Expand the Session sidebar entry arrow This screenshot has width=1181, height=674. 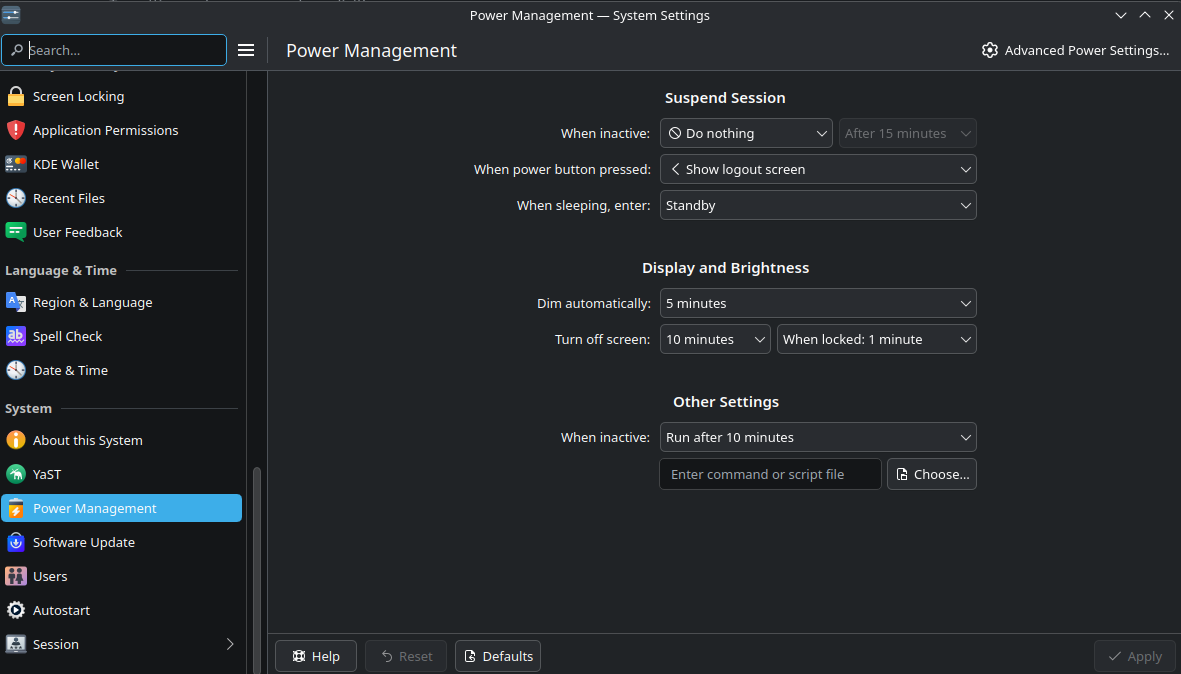[x=229, y=645]
